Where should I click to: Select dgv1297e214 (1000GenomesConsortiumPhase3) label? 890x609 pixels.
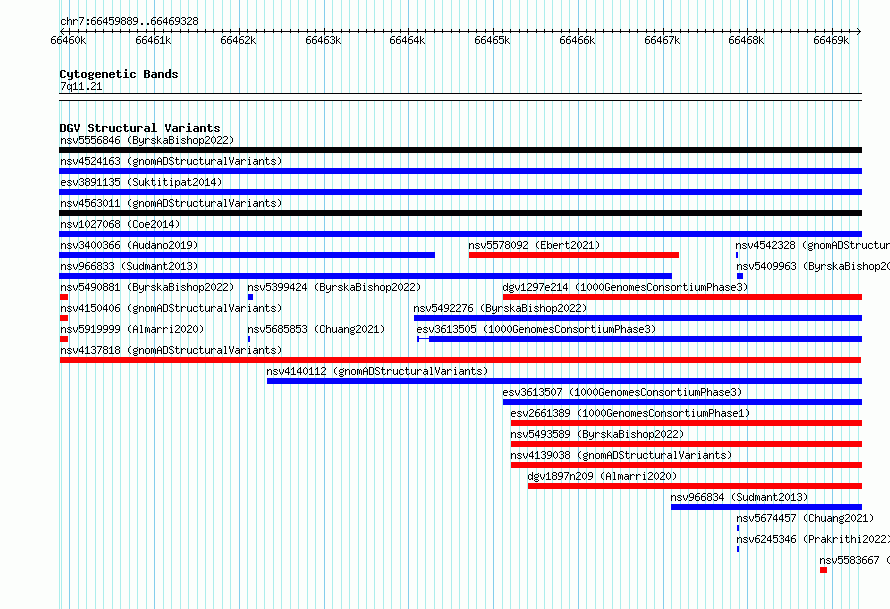click(x=625, y=287)
